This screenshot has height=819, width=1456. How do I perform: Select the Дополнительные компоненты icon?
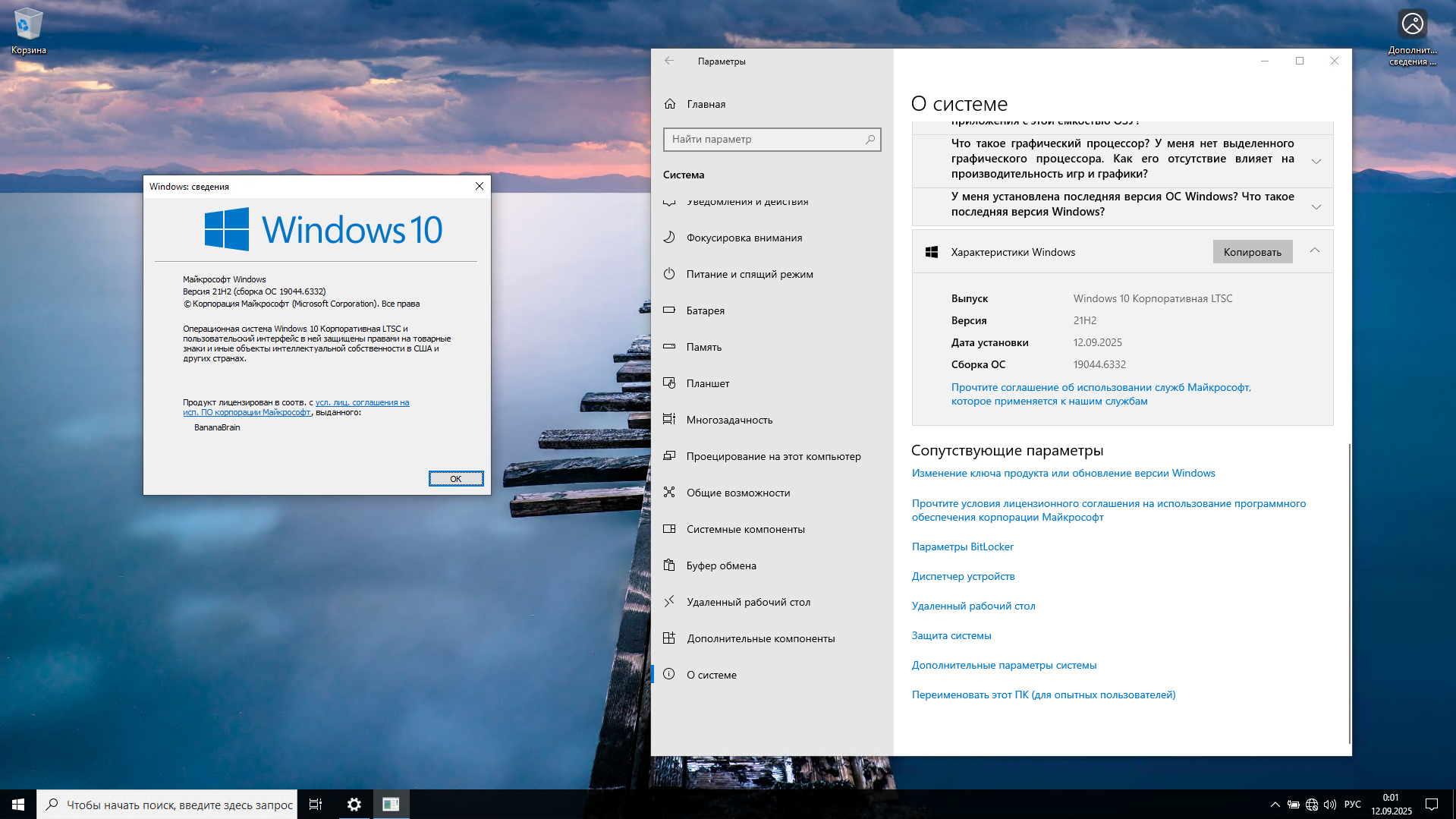pyautogui.click(x=669, y=638)
